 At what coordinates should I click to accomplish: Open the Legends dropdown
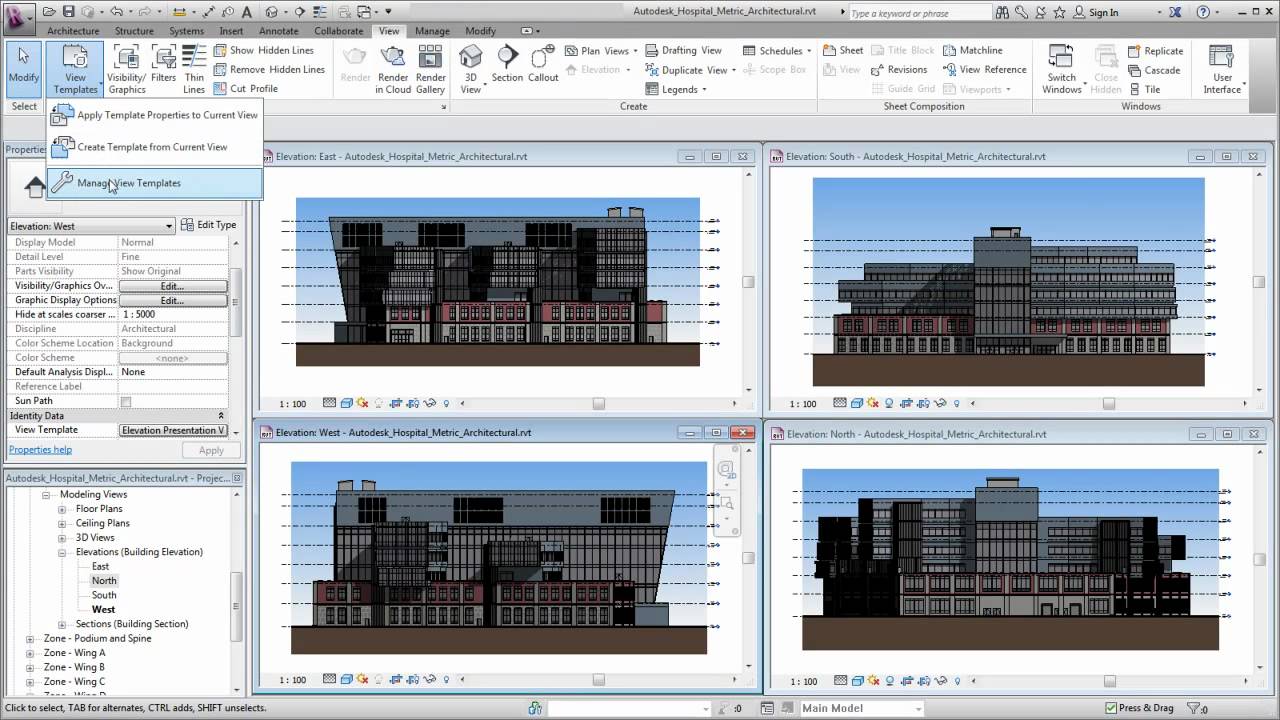(675, 89)
